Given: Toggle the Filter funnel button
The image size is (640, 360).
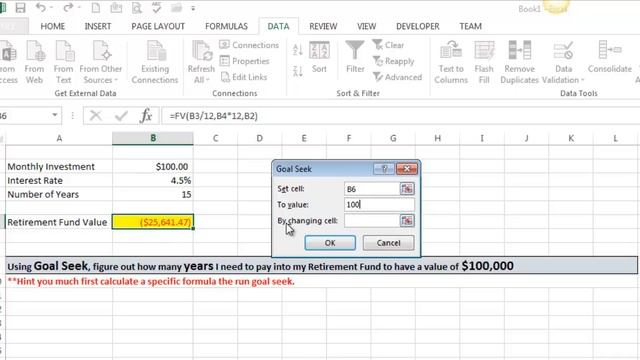Looking at the screenshot, I should point(355,57).
